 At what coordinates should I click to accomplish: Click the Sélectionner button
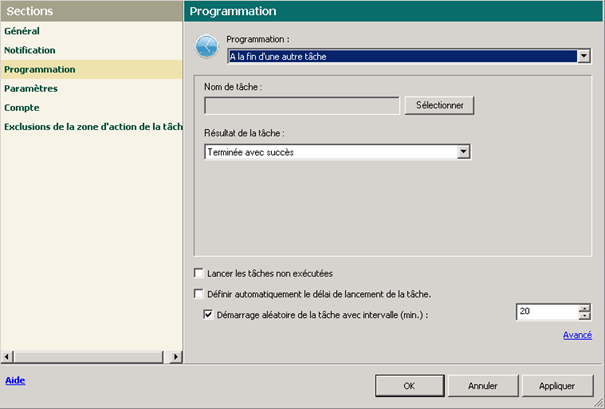pyautogui.click(x=439, y=105)
